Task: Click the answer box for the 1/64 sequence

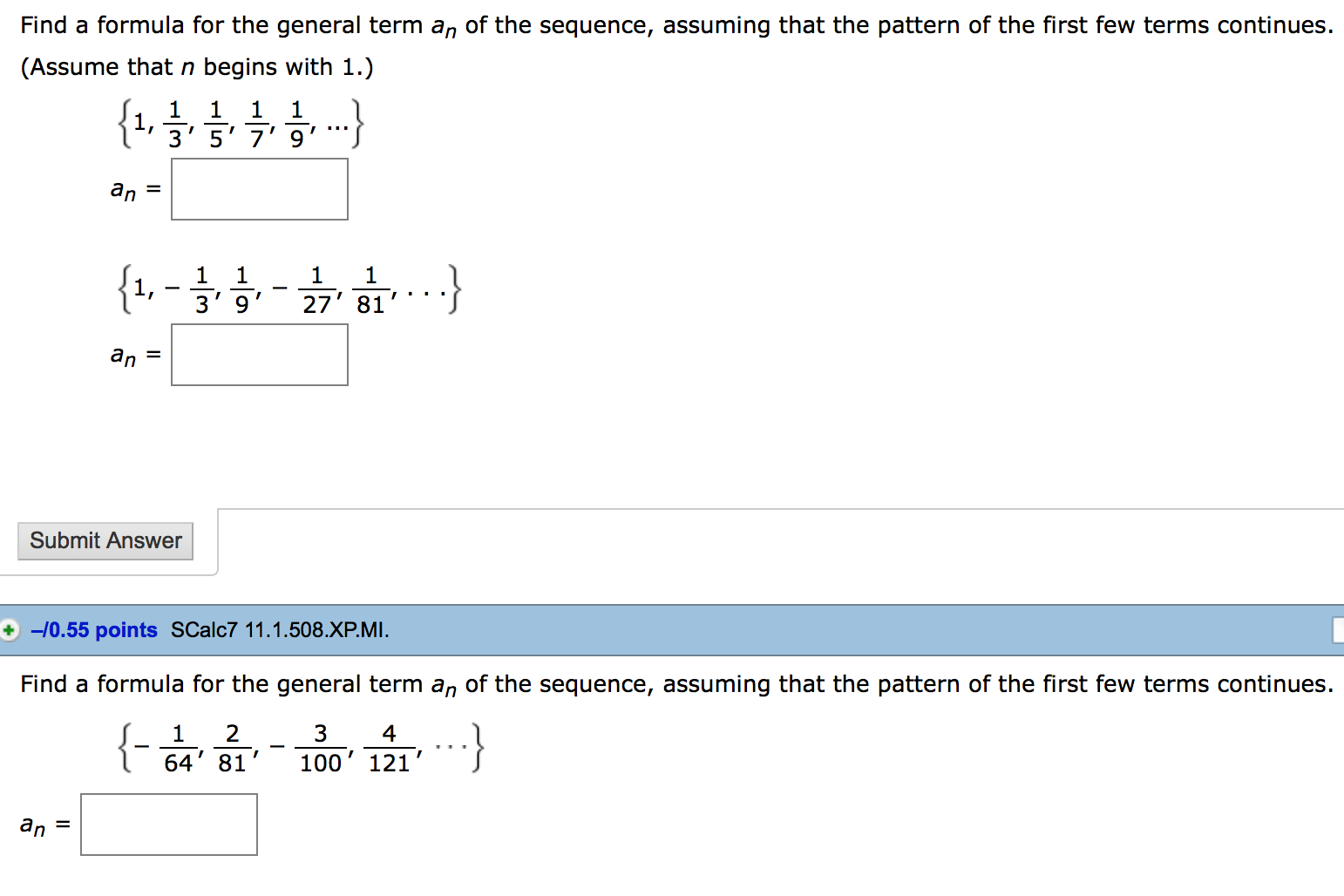Action: [x=169, y=825]
